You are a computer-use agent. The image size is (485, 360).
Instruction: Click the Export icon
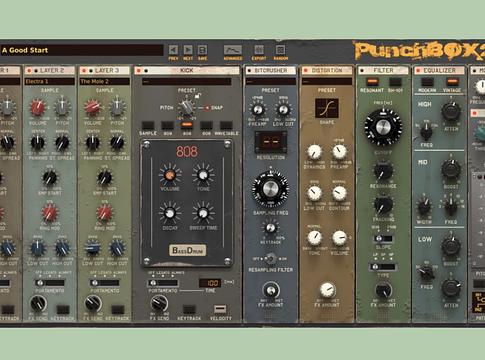[x=259, y=50]
